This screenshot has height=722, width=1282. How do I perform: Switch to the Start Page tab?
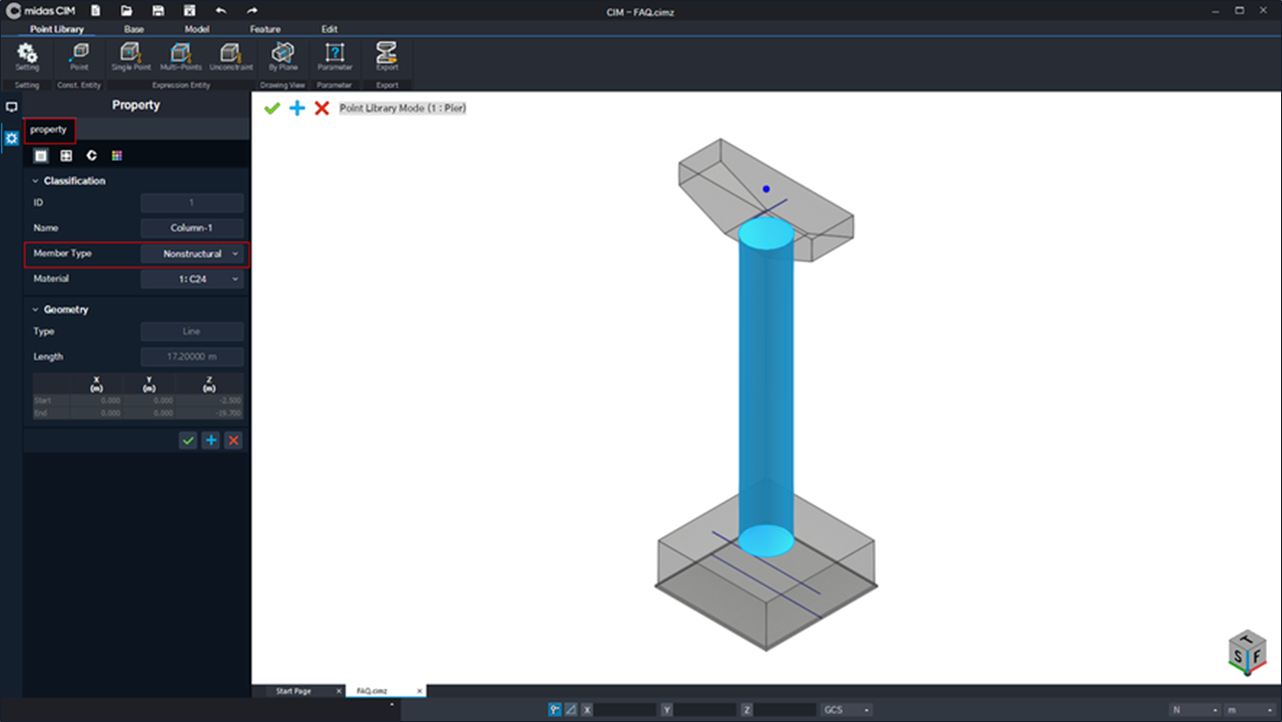293,690
